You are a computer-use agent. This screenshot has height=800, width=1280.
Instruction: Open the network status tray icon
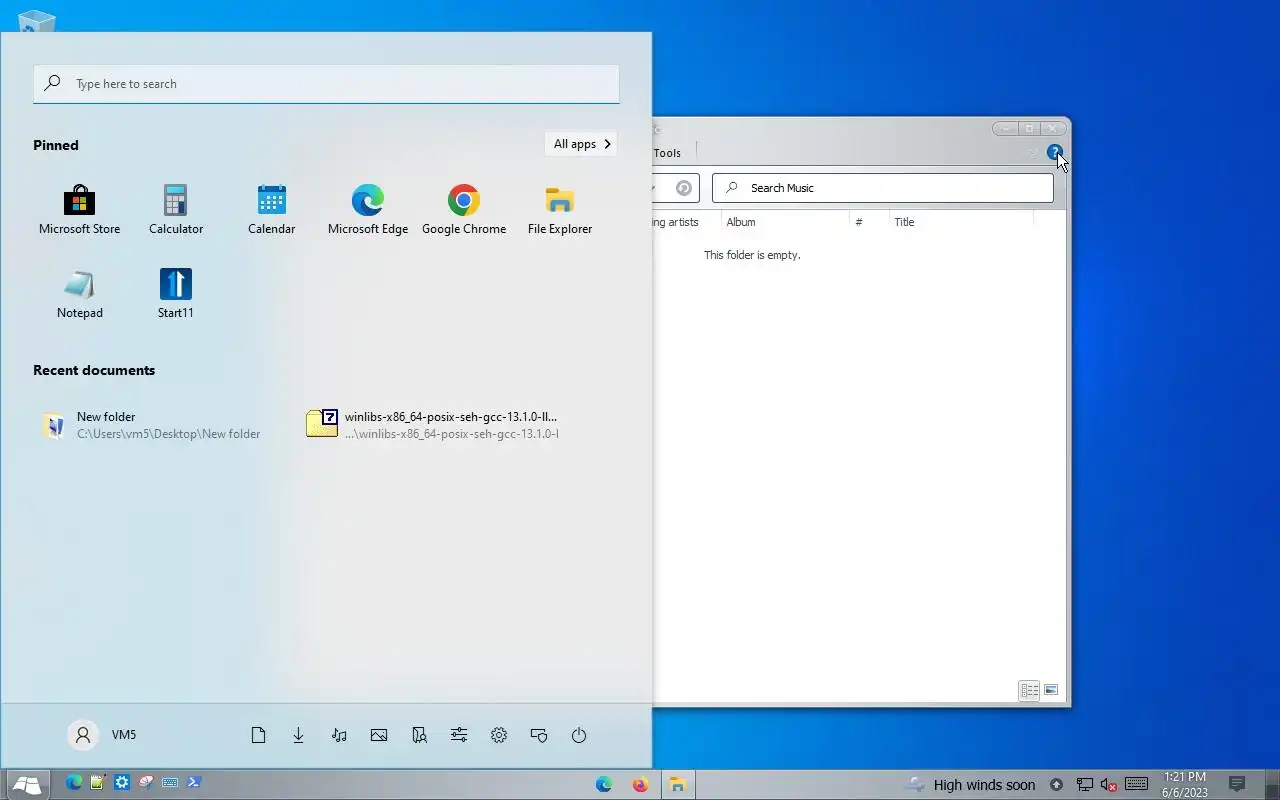coord(1085,785)
